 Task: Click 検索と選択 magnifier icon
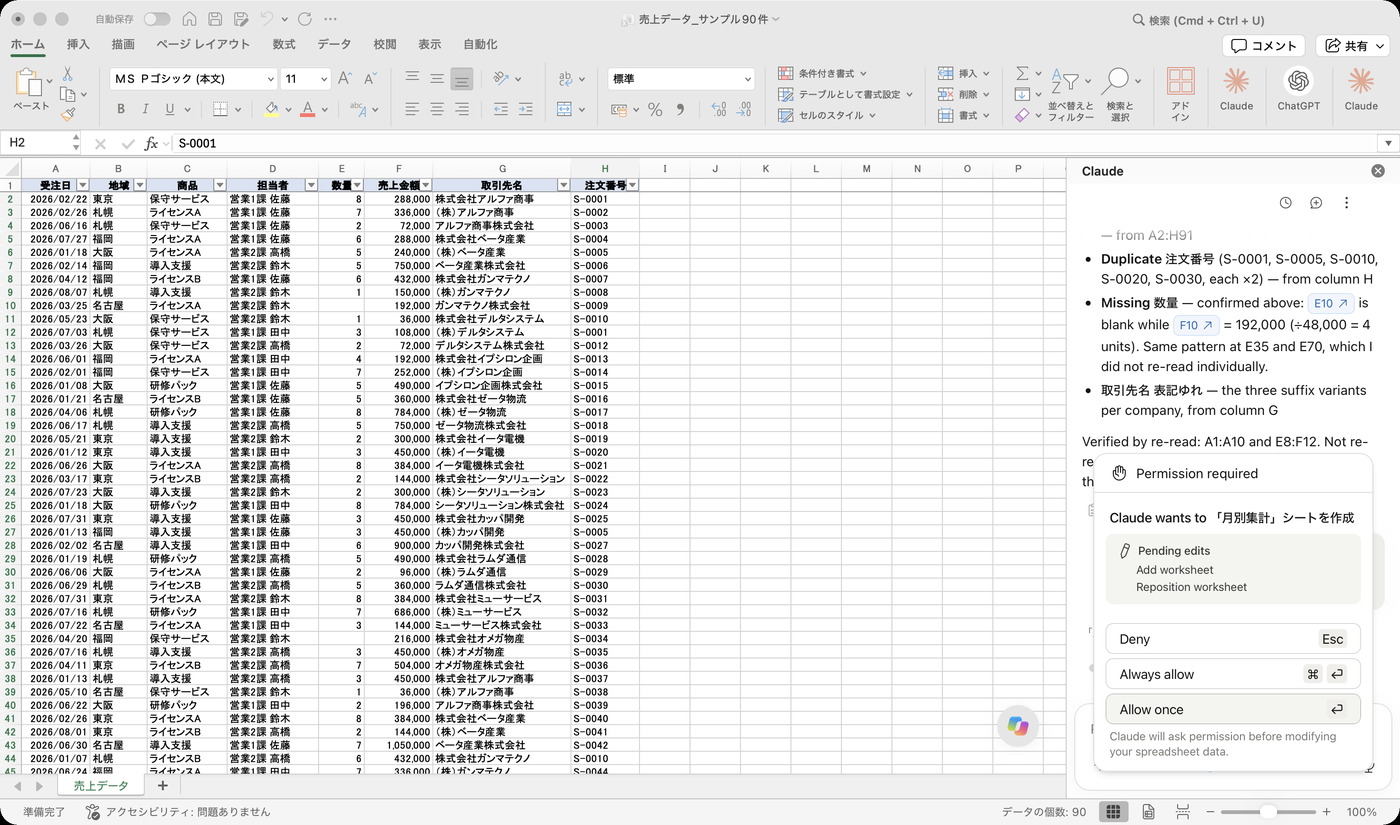tap(1119, 96)
